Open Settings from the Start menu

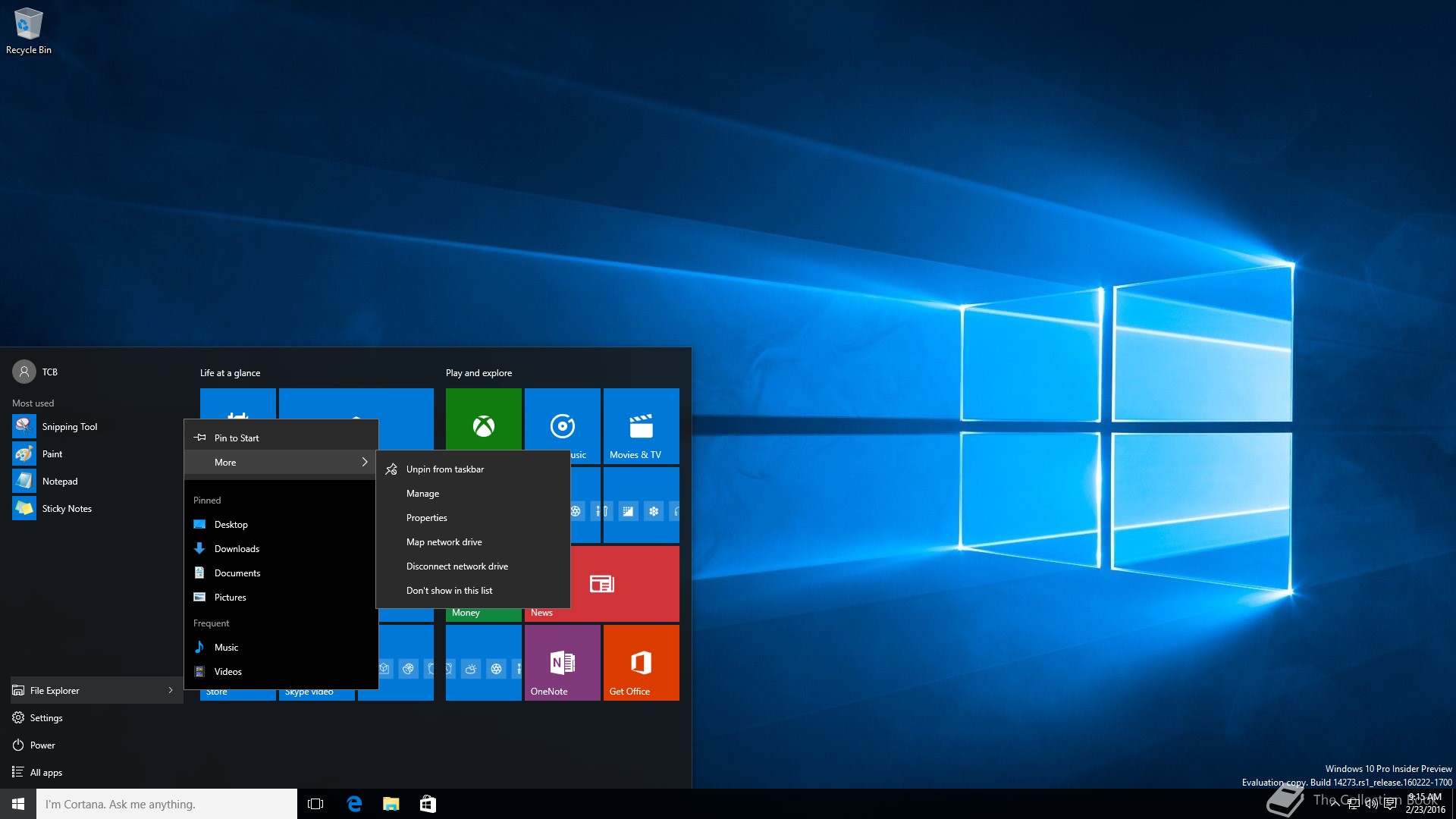coord(45,718)
